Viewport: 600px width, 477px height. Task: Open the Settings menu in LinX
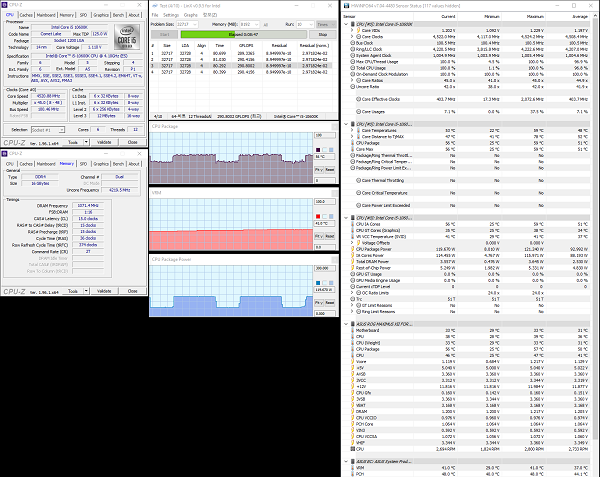coord(171,15)
